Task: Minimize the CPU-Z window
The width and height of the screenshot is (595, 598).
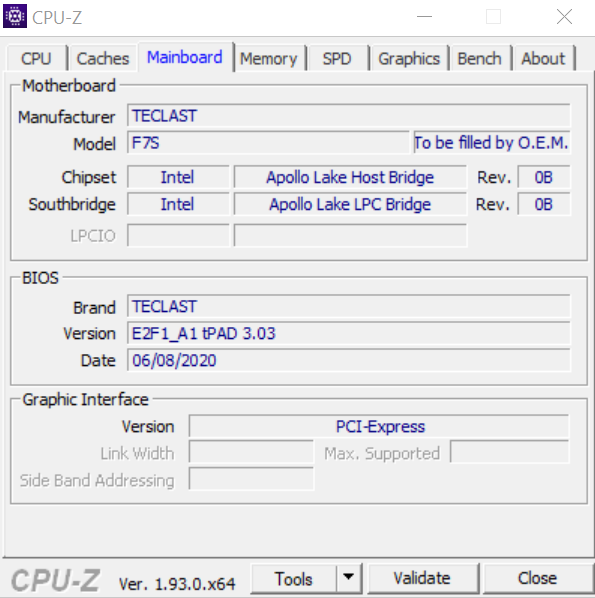Action: click(424, 17)
